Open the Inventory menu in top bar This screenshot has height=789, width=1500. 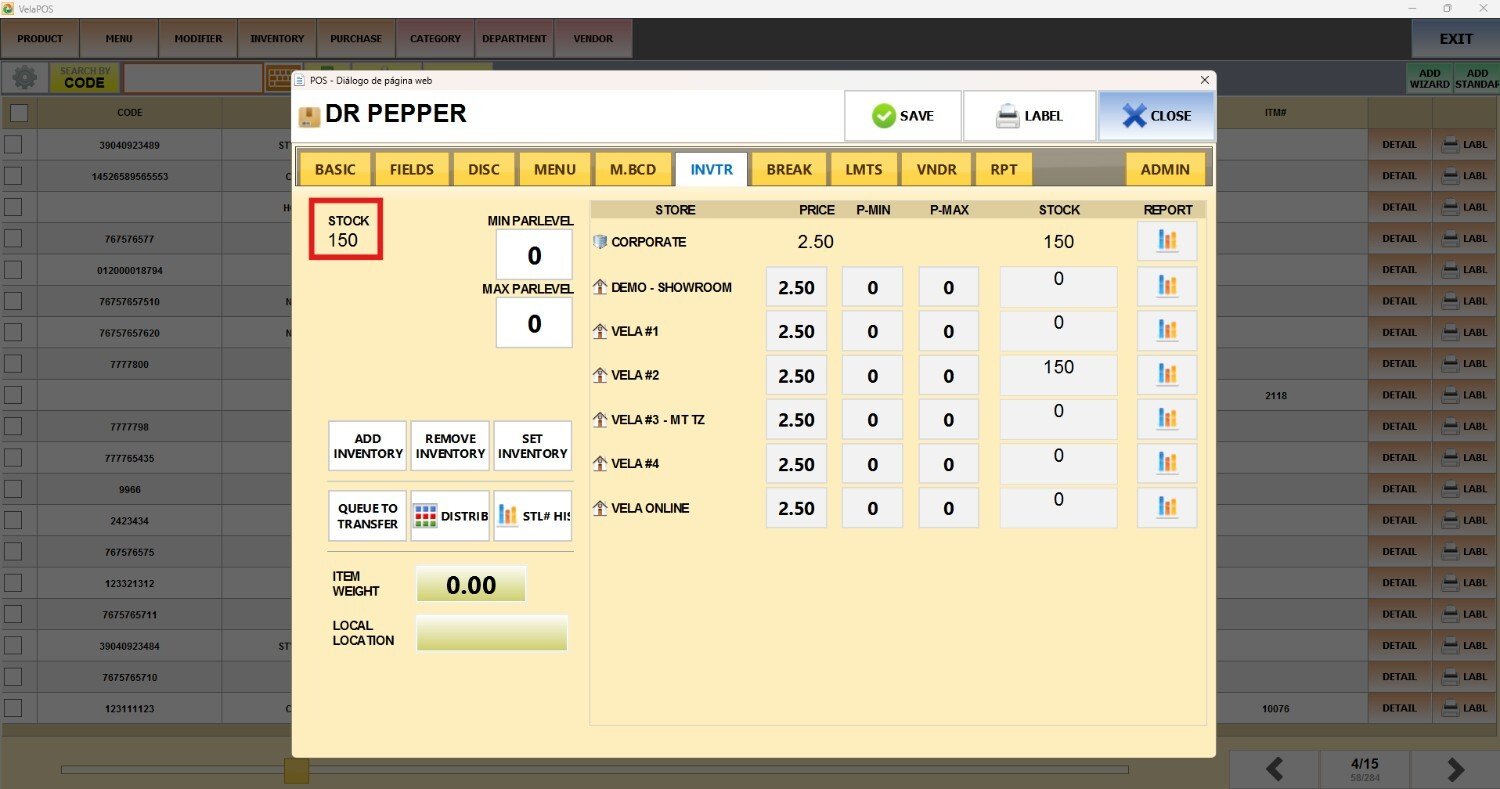(277, 39)
